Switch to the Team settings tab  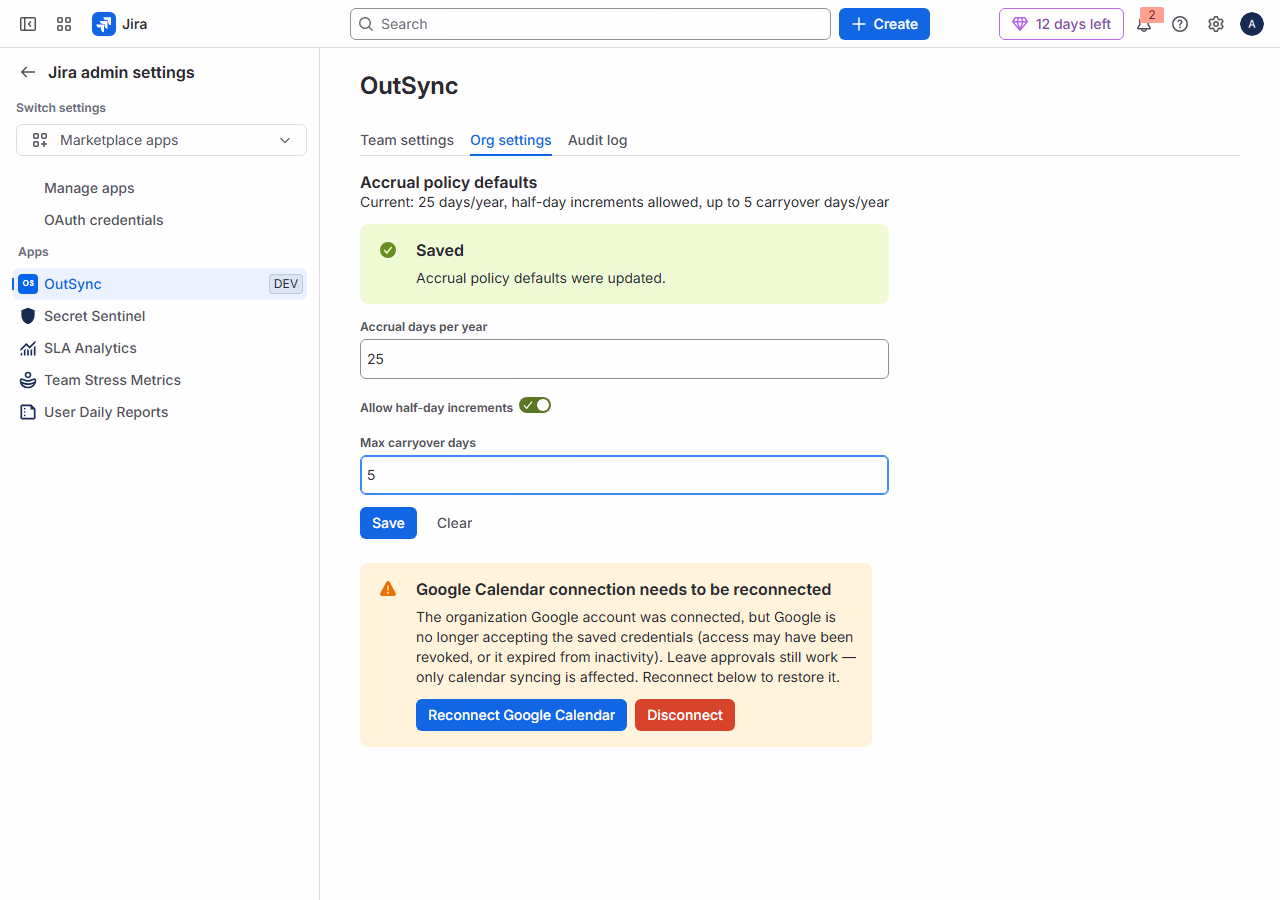pyautogui.click(x=407, y=140)
